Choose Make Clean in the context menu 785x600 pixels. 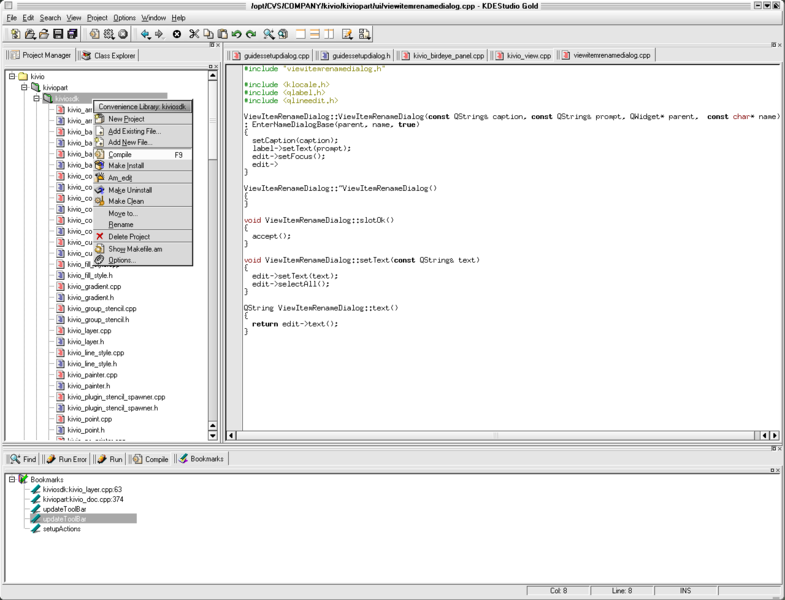click(x=143, y=201)
